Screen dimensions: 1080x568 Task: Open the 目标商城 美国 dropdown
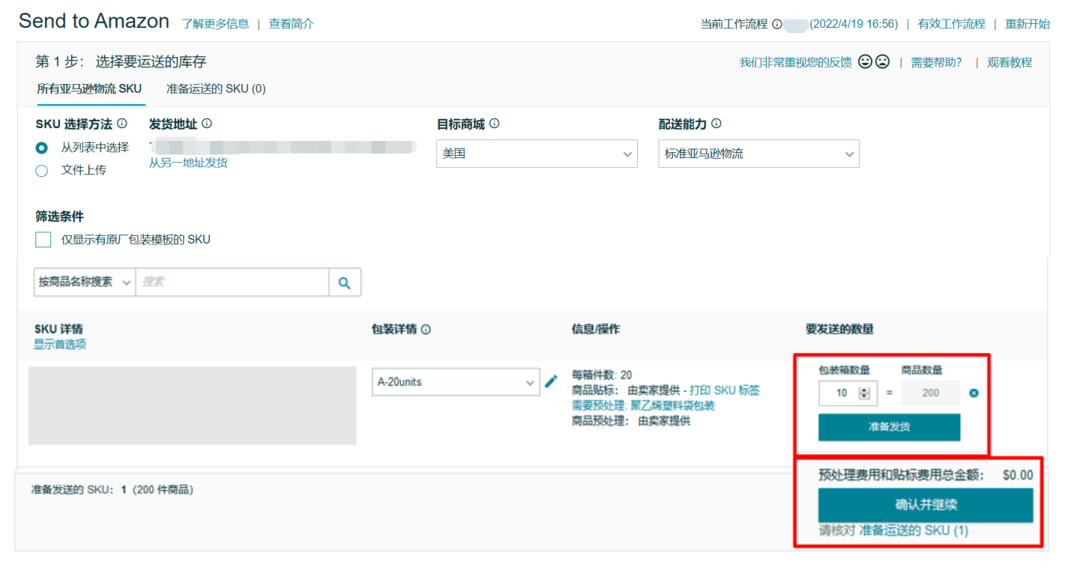tap(537, 154)
